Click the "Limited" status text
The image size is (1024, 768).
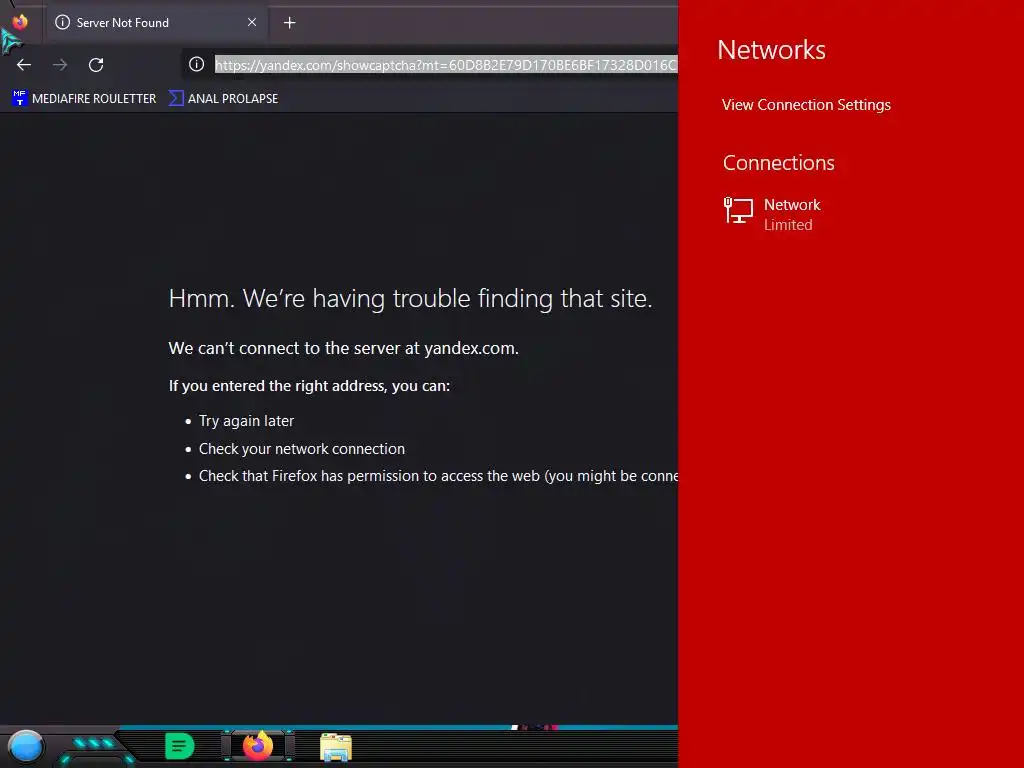(788, 225)
